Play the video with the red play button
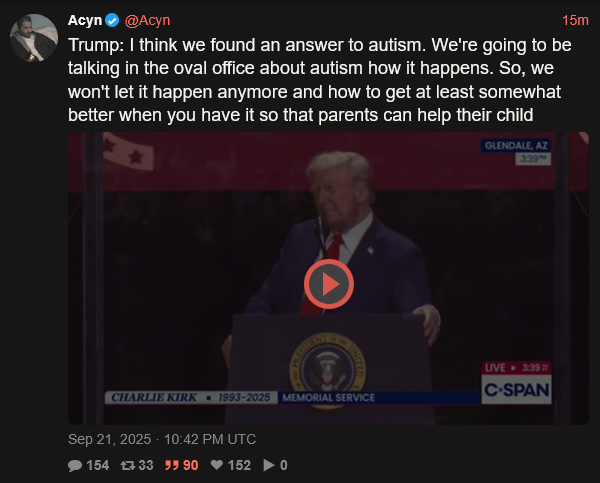600x483 pixels. coord(329,284)
